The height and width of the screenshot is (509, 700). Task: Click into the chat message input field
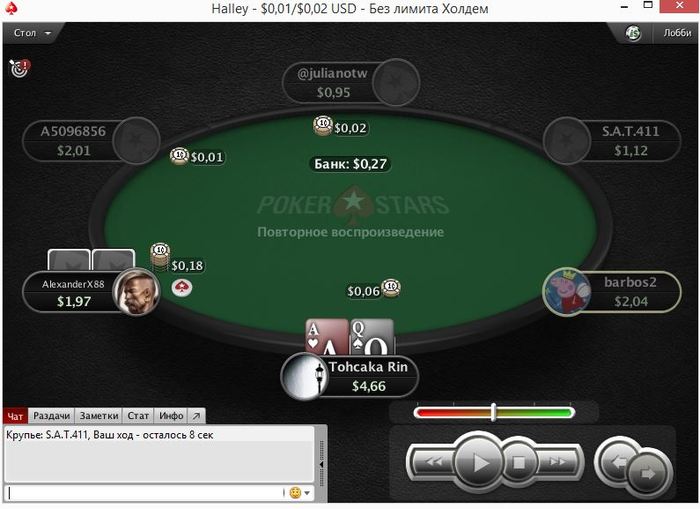click(x=144, y=492)
